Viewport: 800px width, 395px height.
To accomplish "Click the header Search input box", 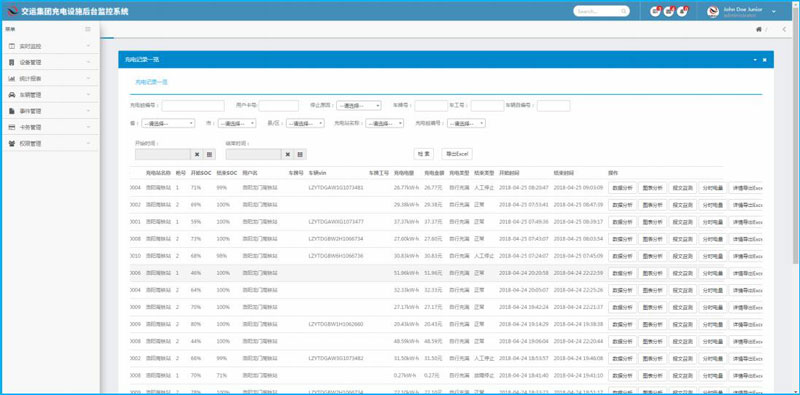I will tap(601, 11).
